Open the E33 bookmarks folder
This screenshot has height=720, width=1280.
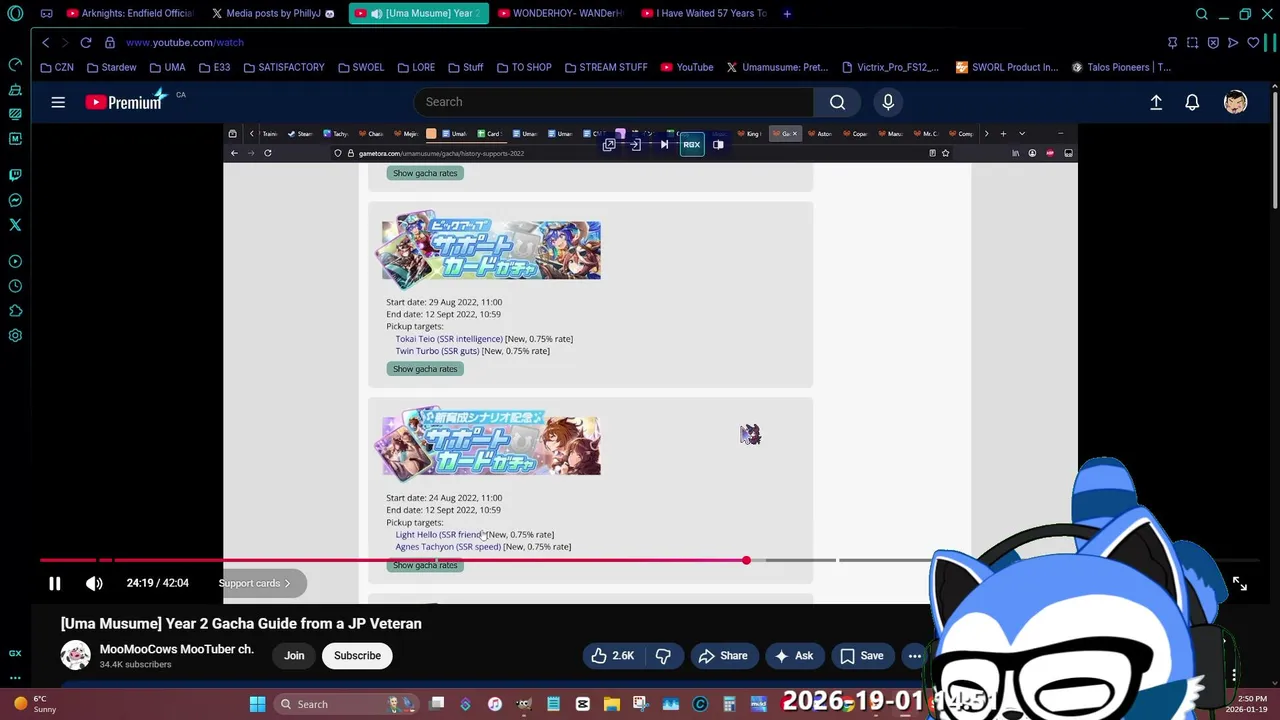tap(214, 68)
